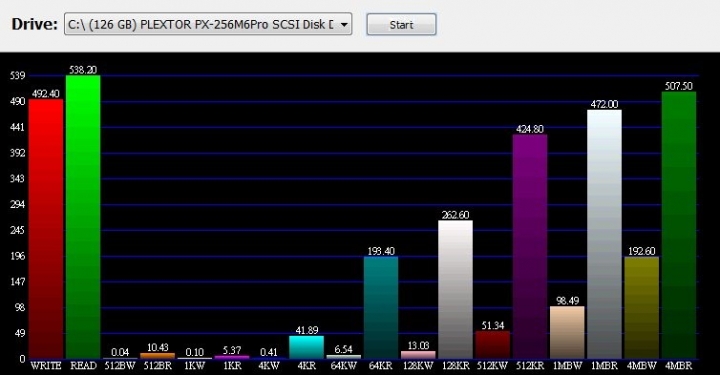720x375 pixels.
Task: Click the green READ bar
Action: click(x=83, y=217)
